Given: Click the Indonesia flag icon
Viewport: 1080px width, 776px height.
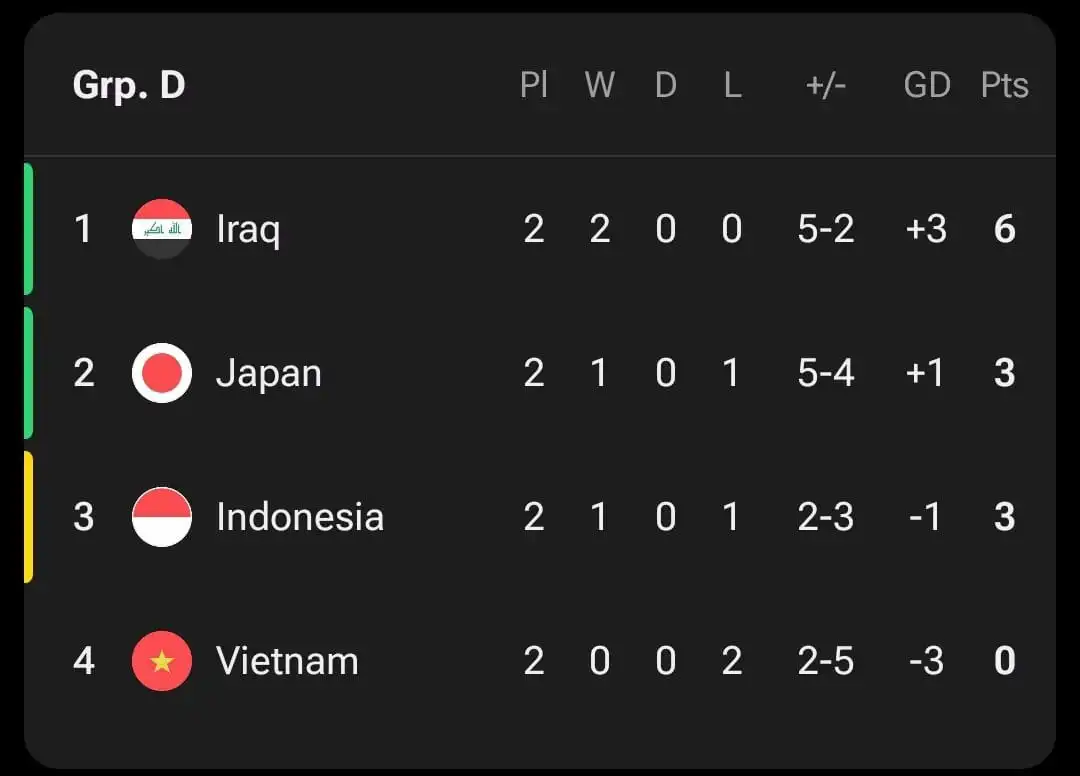Looking at the screenshot, I should 162,516.
